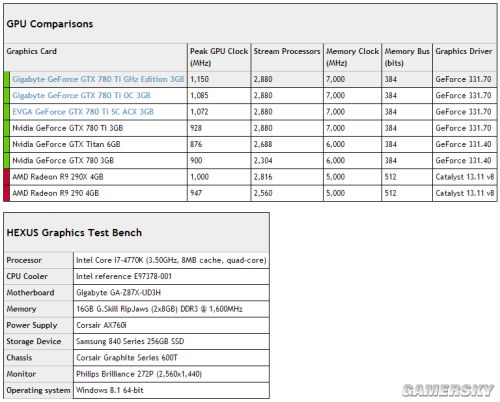The width and height of the screenshot is (500, 402).
Task: Select the Nvidia GeForce GTX 780 3GB row name
Action: point(63,161)
